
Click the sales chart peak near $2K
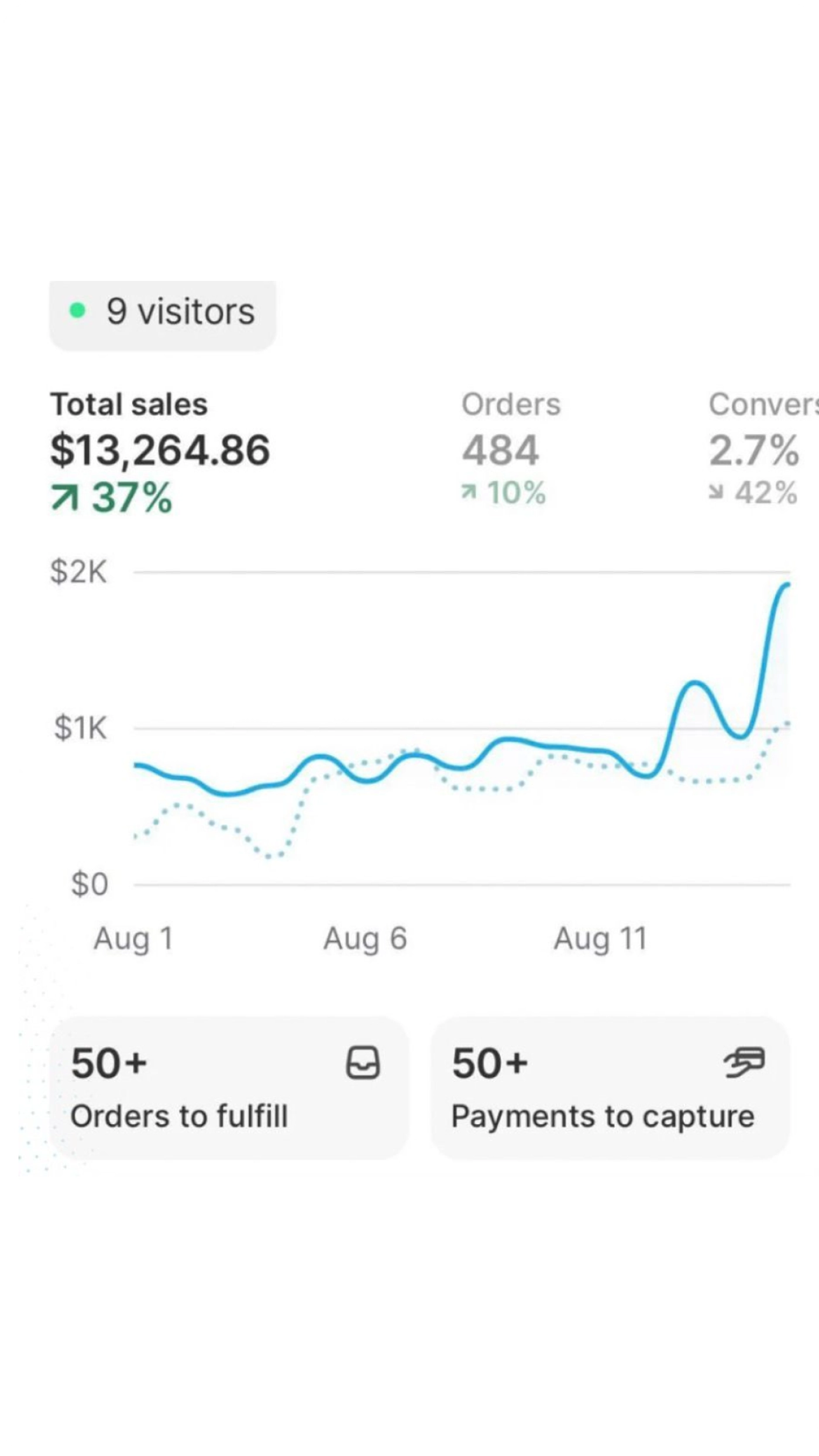coord(786,586)
